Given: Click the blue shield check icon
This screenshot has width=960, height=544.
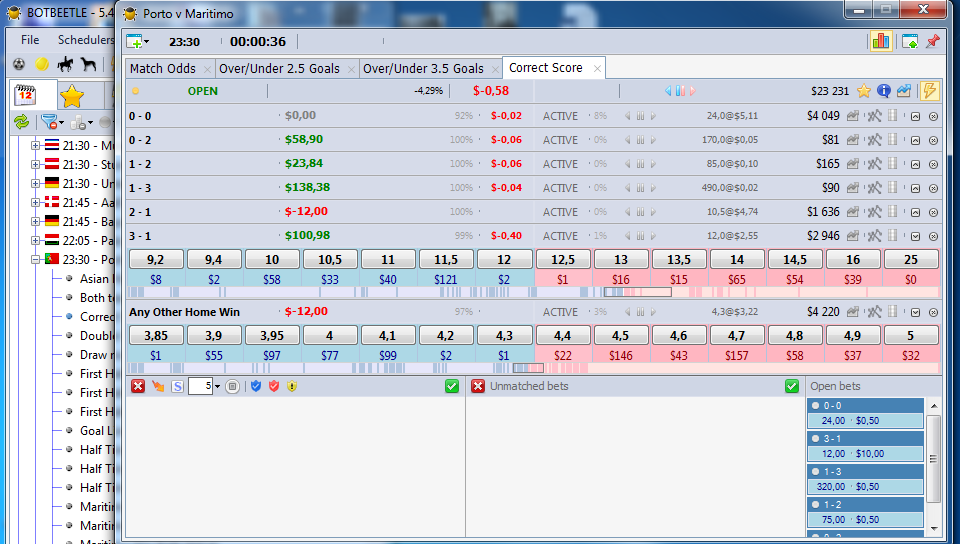Looking at the screenshot, I should [256, 386].
